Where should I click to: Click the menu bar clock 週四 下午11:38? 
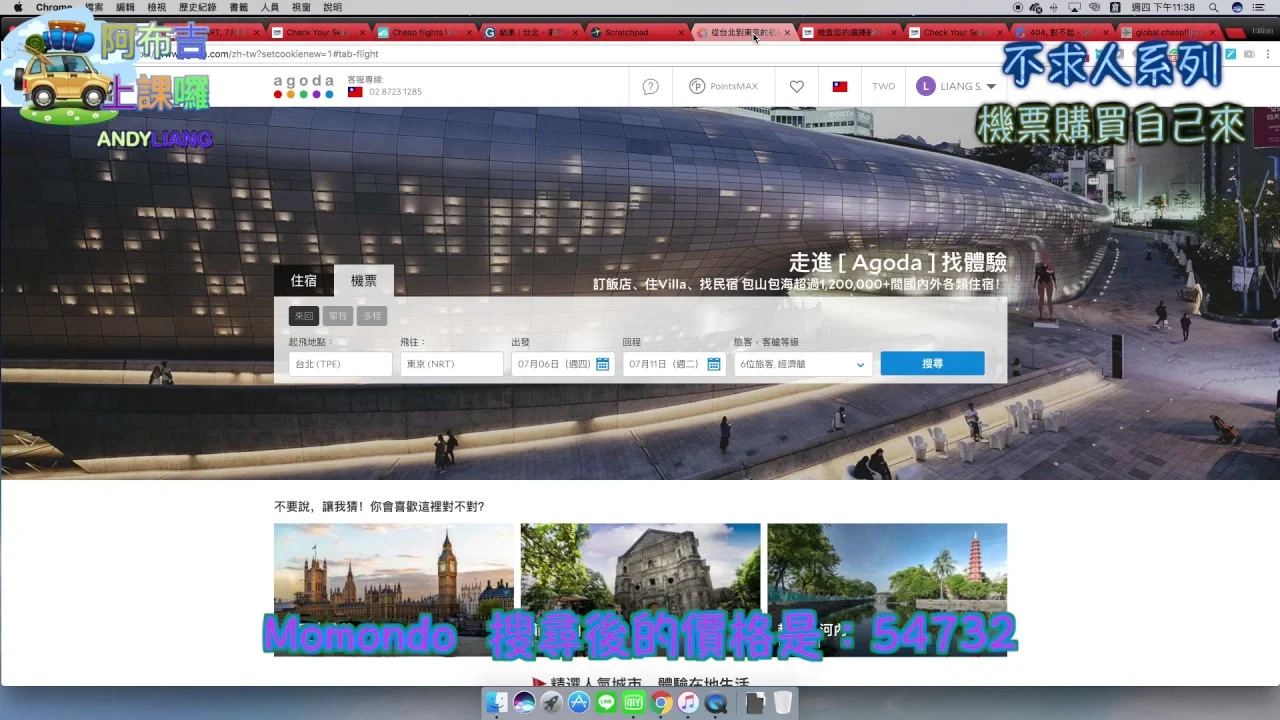[x=1163, y=7]
